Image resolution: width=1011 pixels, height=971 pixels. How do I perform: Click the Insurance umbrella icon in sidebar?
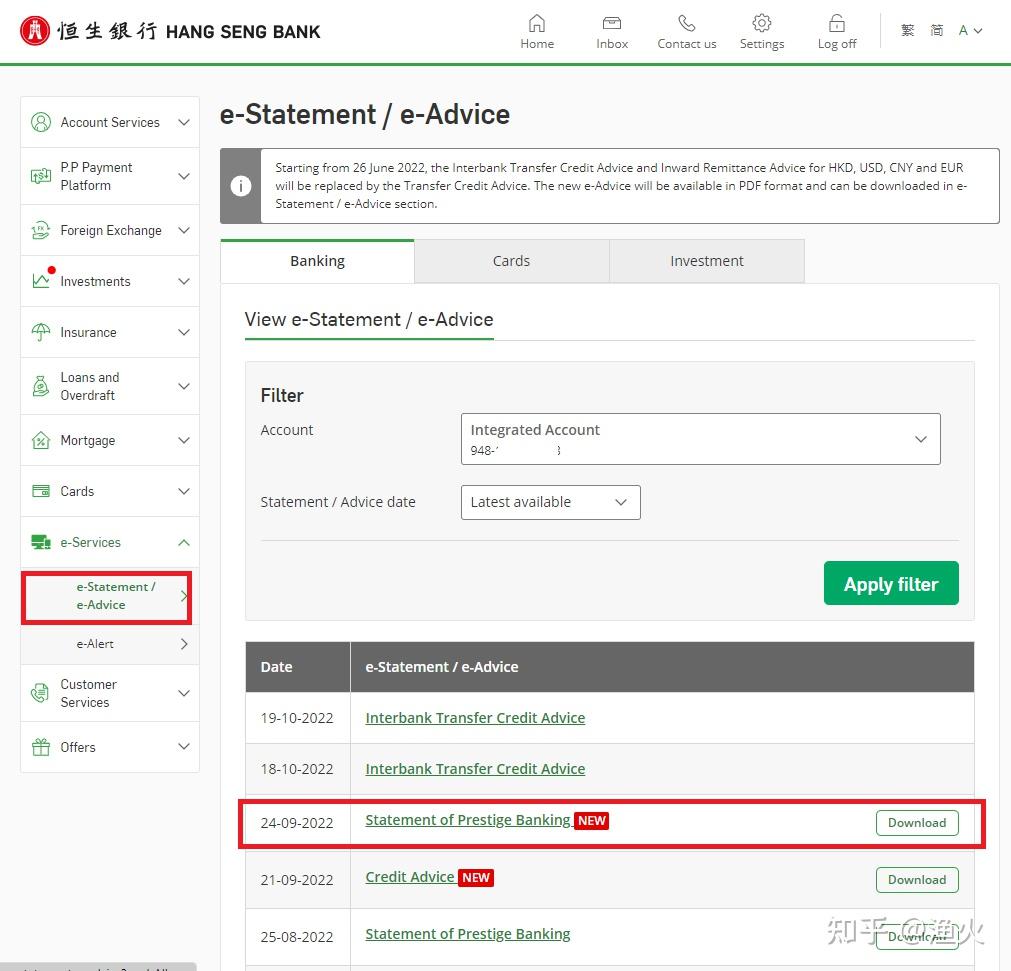click(x=41, y=332)
